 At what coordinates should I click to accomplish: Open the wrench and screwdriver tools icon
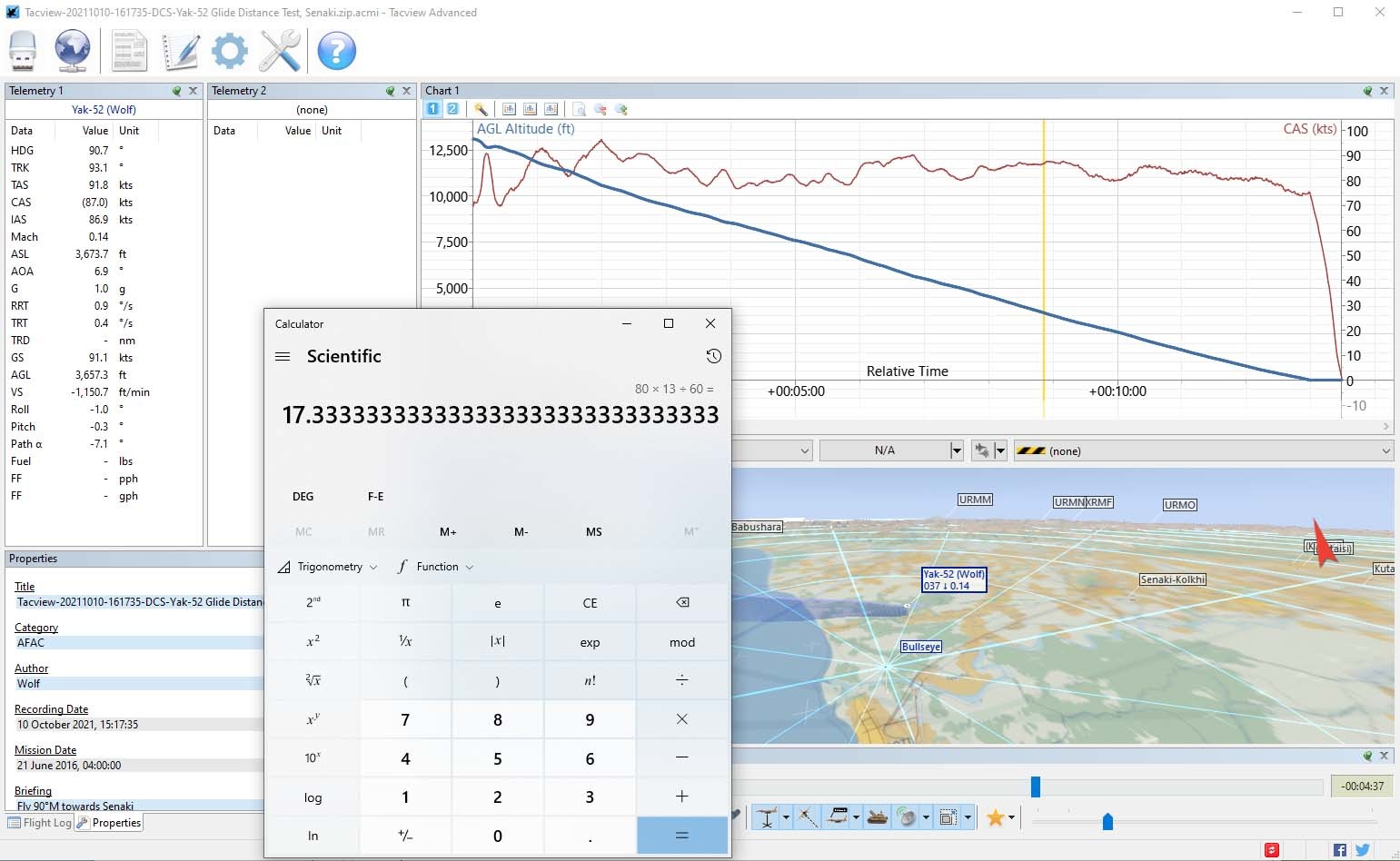(x=280, y=51)
